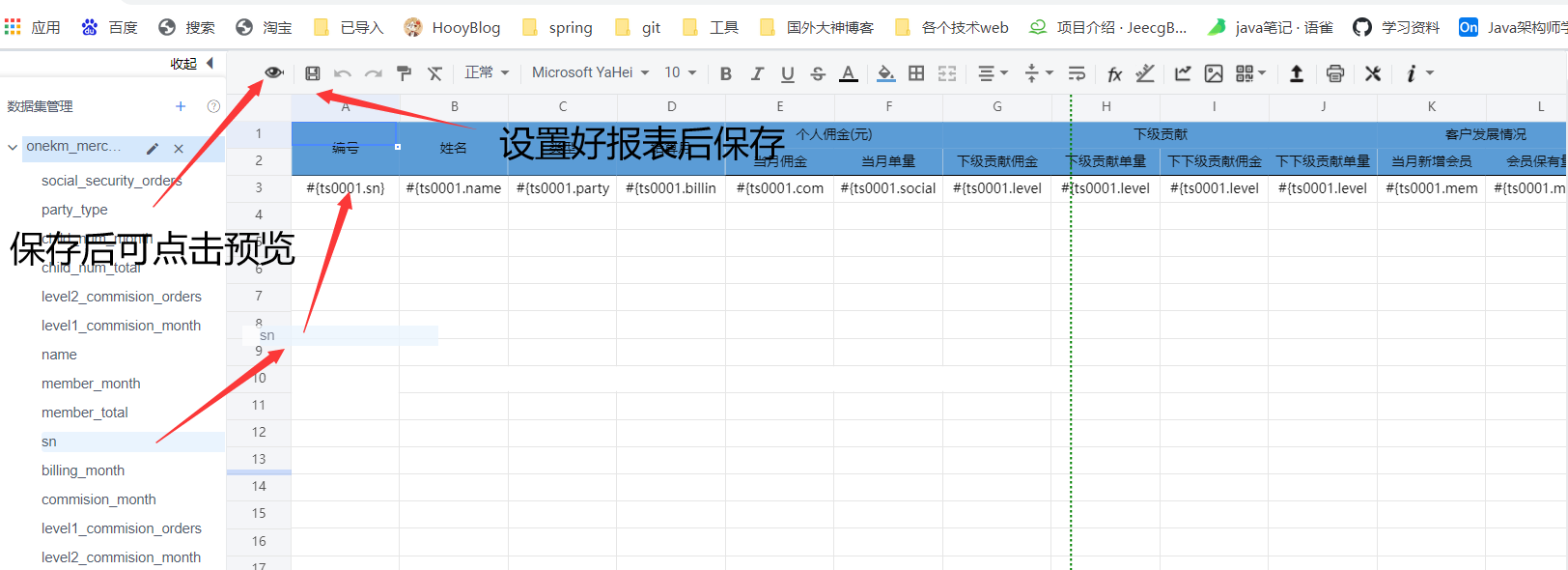Open the cell borders tool

click(916, 73)
